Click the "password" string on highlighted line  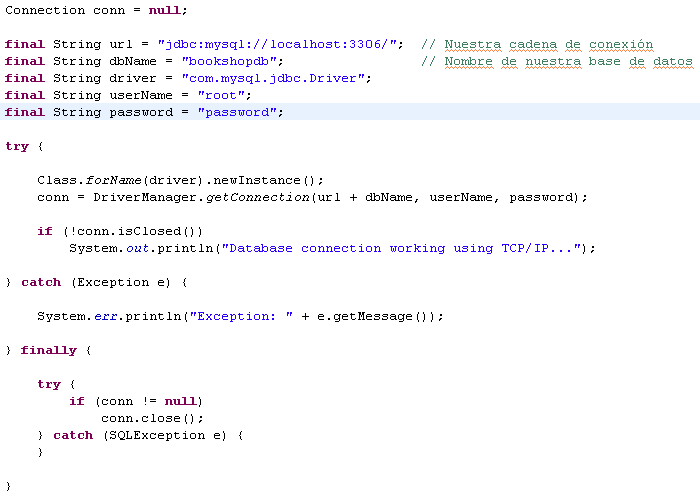pos(240,112)
